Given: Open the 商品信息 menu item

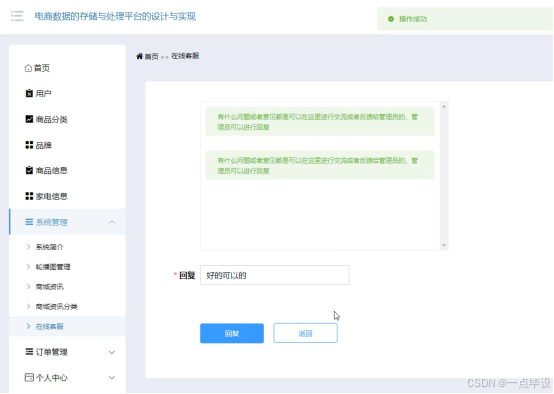Looking at the screenshot, I should point(67,170).
